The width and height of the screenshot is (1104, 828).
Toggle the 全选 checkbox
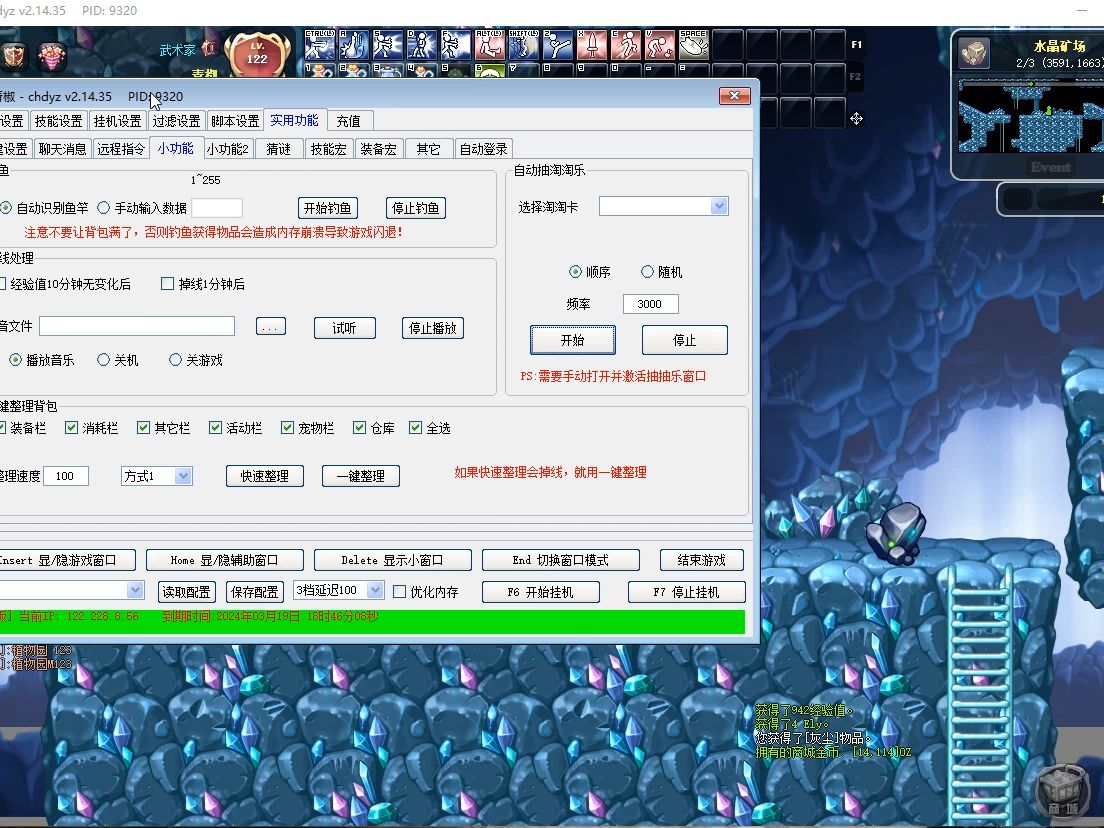(x=415, y=427)
